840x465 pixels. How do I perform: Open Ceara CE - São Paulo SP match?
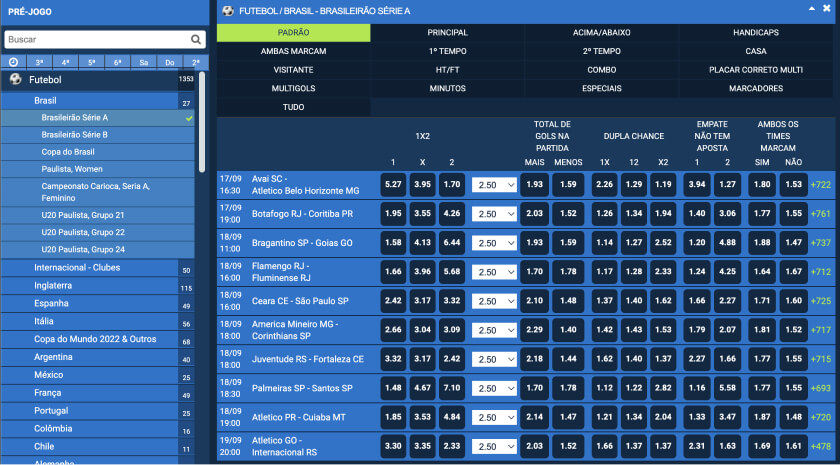[x=300, y=301]
